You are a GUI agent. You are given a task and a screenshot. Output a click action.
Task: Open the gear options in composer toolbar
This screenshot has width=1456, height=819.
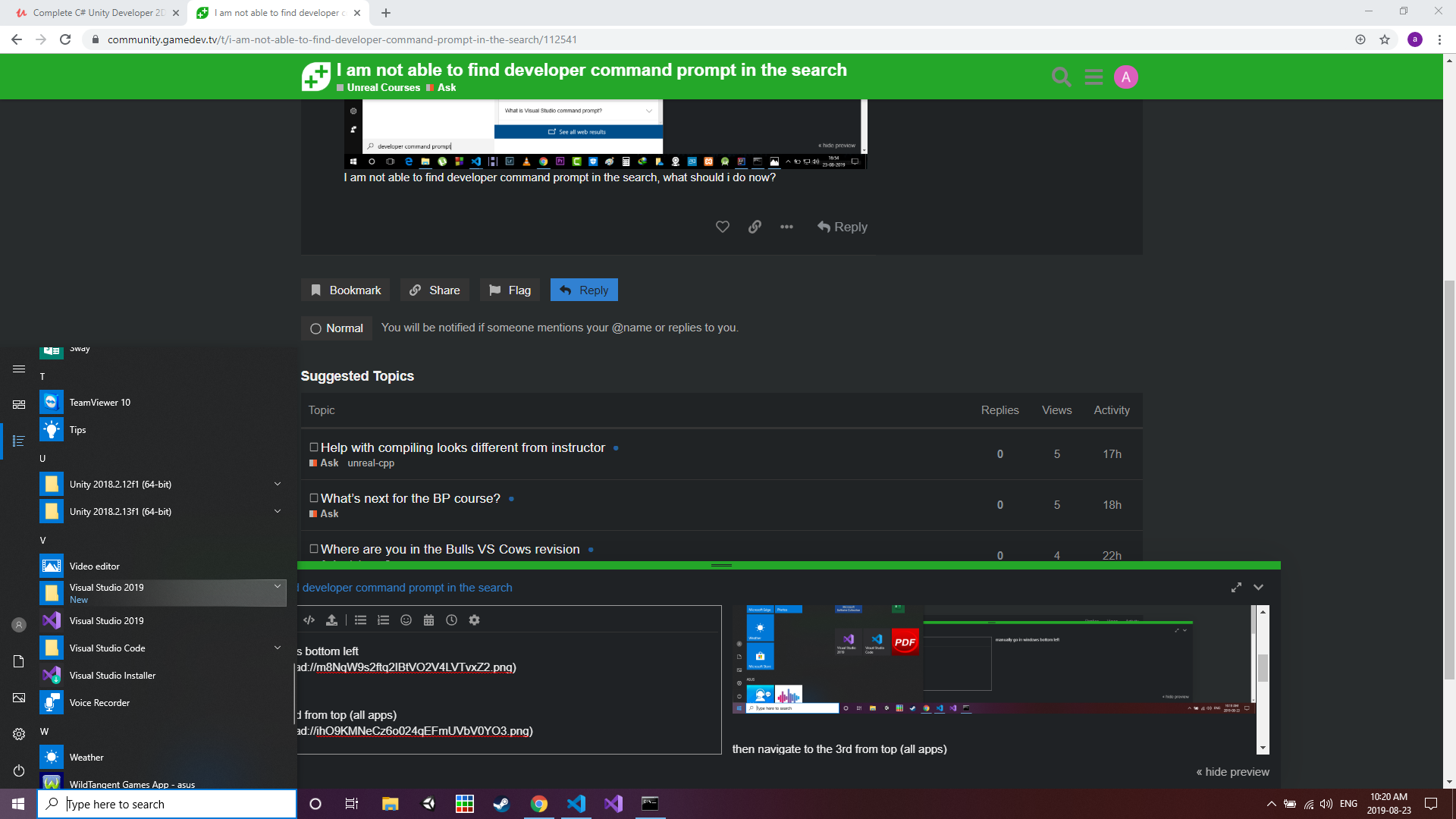click(x=474, y=620)
